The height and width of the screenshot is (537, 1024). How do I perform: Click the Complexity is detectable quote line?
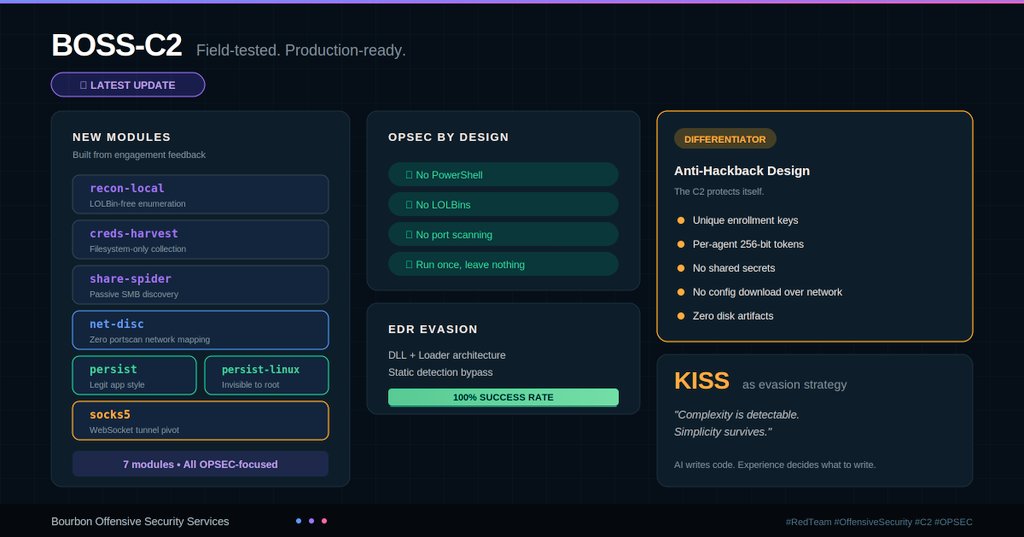click(737, 415)
